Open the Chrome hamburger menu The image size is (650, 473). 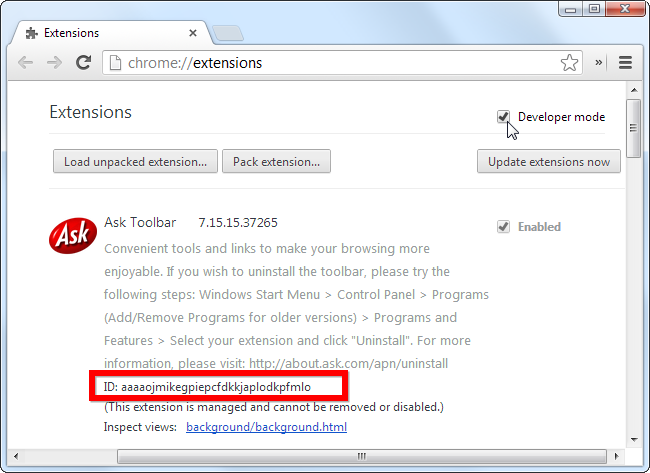625,63
